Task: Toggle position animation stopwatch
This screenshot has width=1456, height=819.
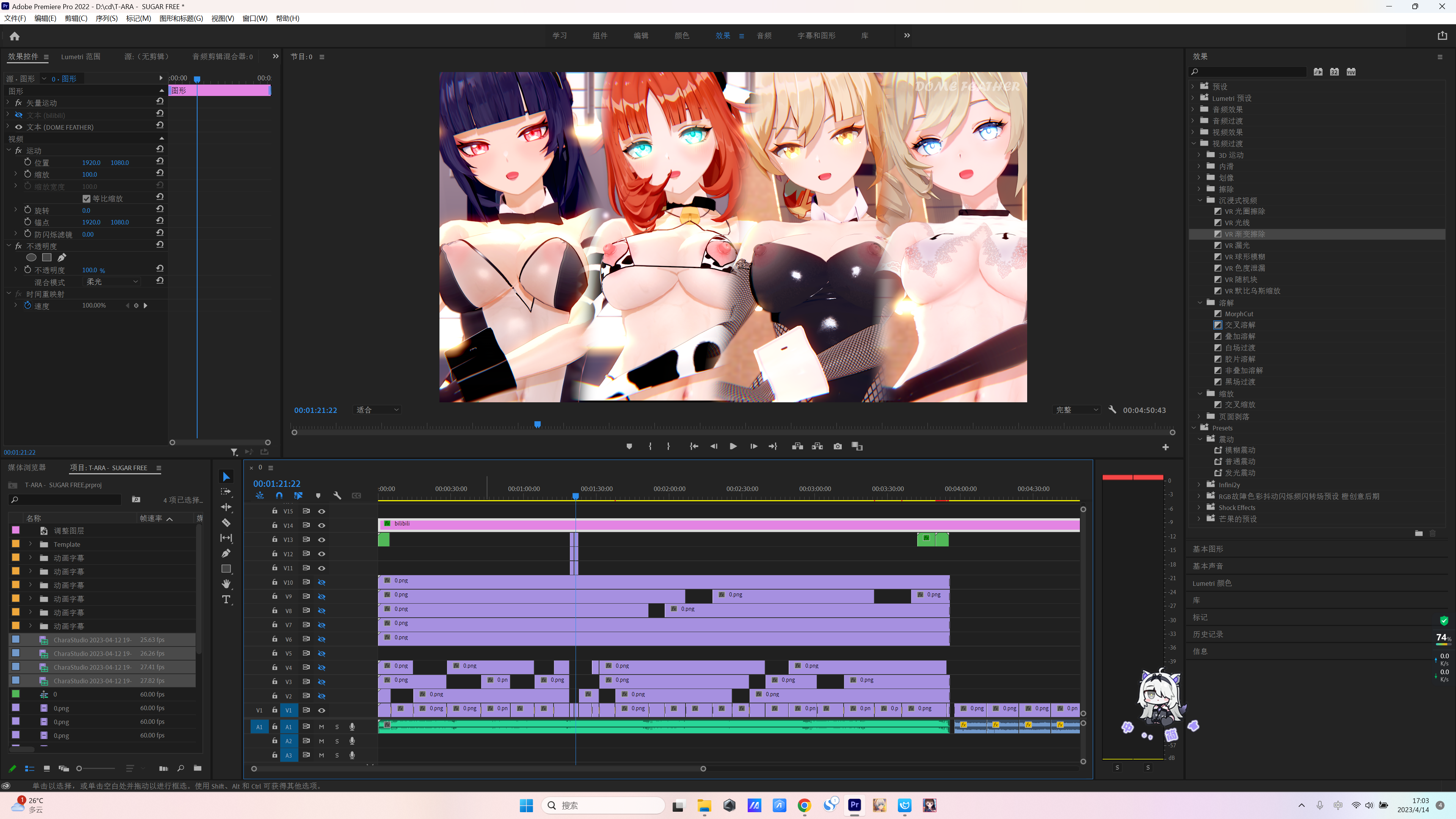Action: (28, 162)
